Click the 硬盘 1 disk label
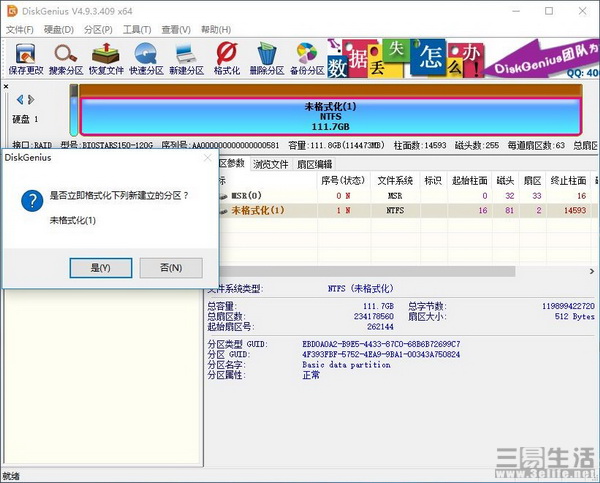600x483 pixels. pos(25,119)
